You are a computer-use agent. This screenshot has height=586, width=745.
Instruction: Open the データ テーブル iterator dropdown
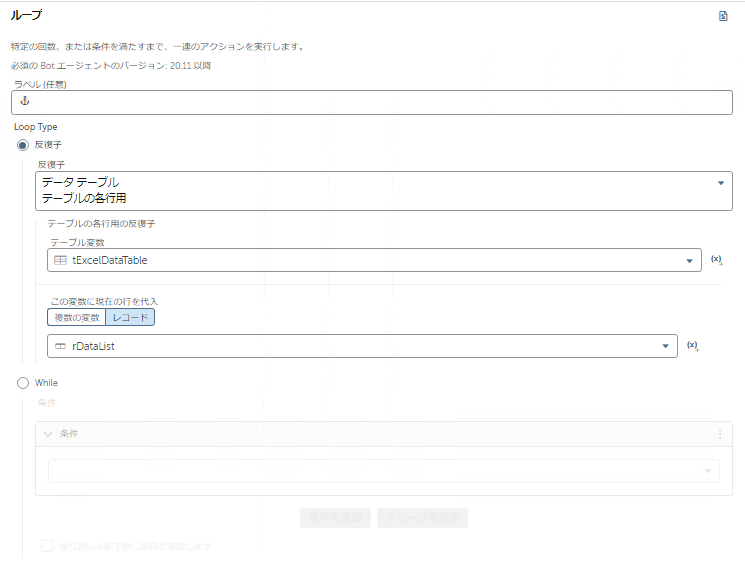coord(720,183)
